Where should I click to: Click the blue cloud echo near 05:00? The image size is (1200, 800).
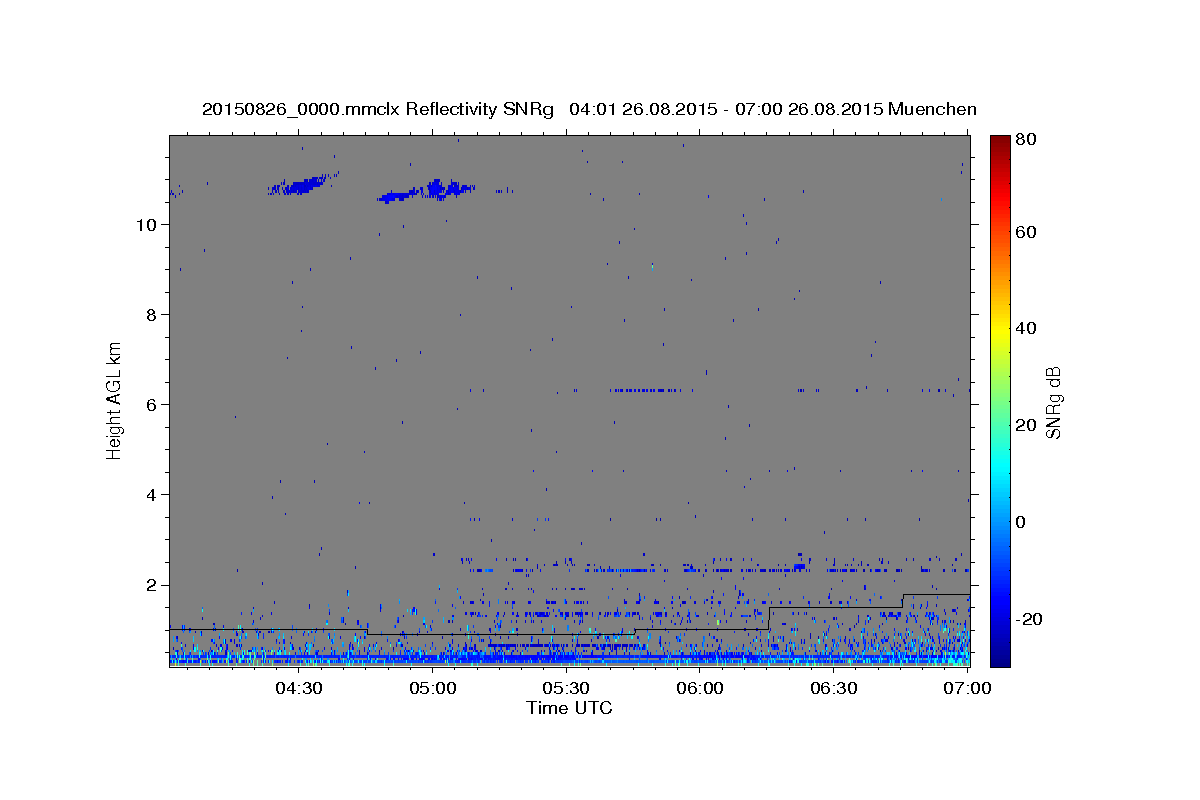point(426,191)
